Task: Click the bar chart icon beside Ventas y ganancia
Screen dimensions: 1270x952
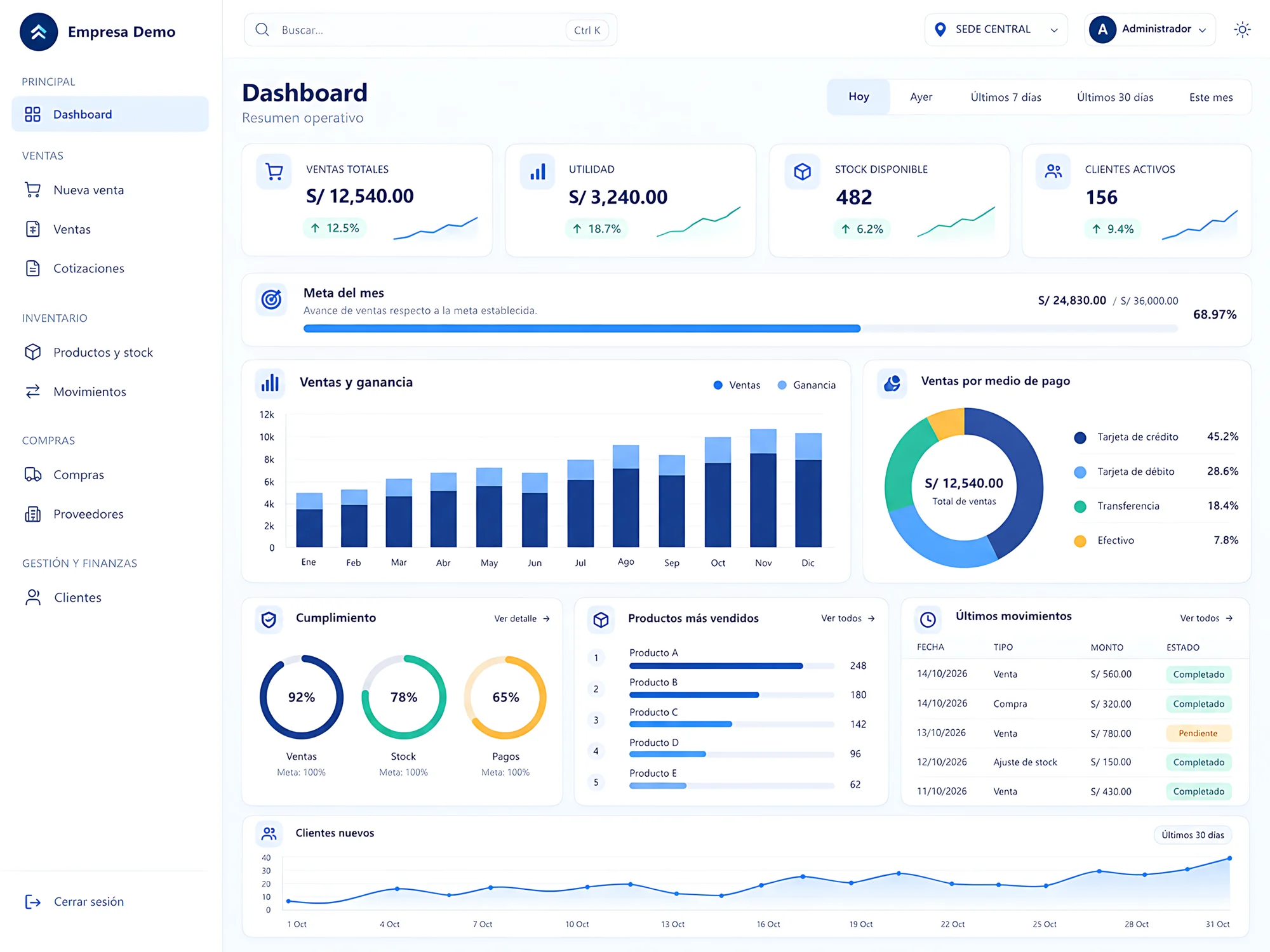Action: coord(270,383)
